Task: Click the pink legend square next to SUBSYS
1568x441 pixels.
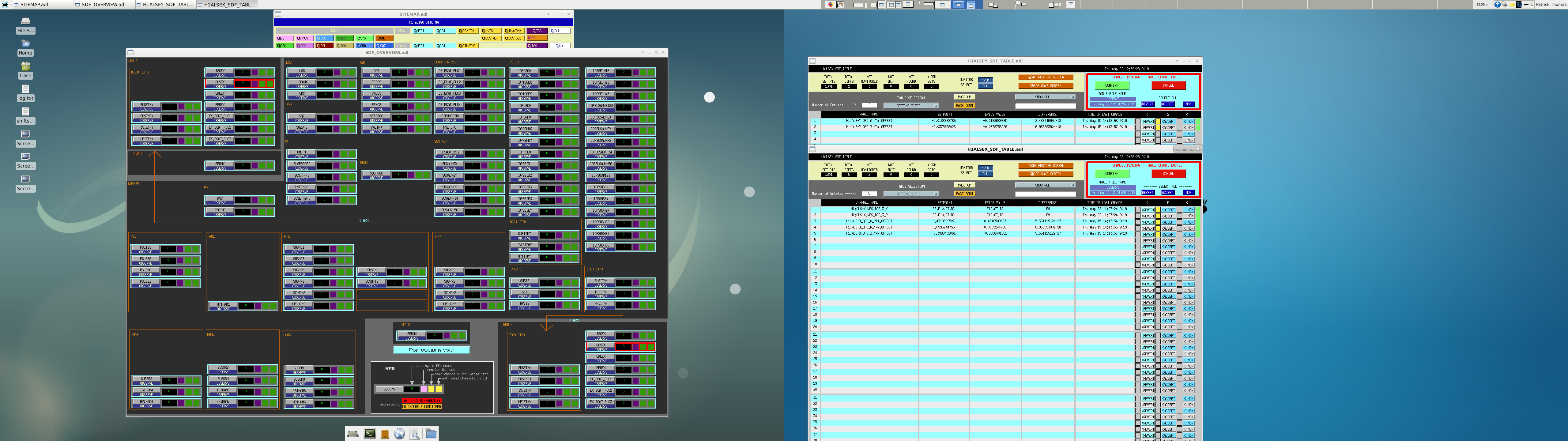Action: 424,389
